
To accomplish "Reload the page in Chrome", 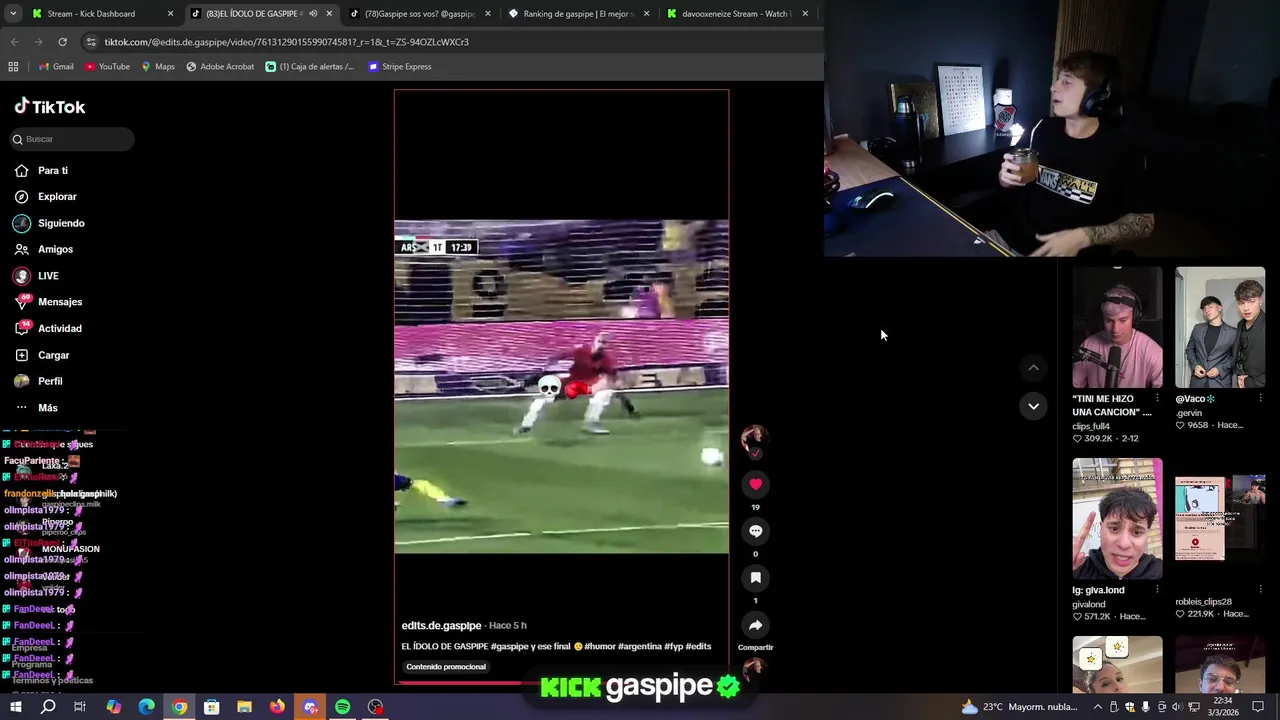I will pyautogui.click(x=62, y=42).
